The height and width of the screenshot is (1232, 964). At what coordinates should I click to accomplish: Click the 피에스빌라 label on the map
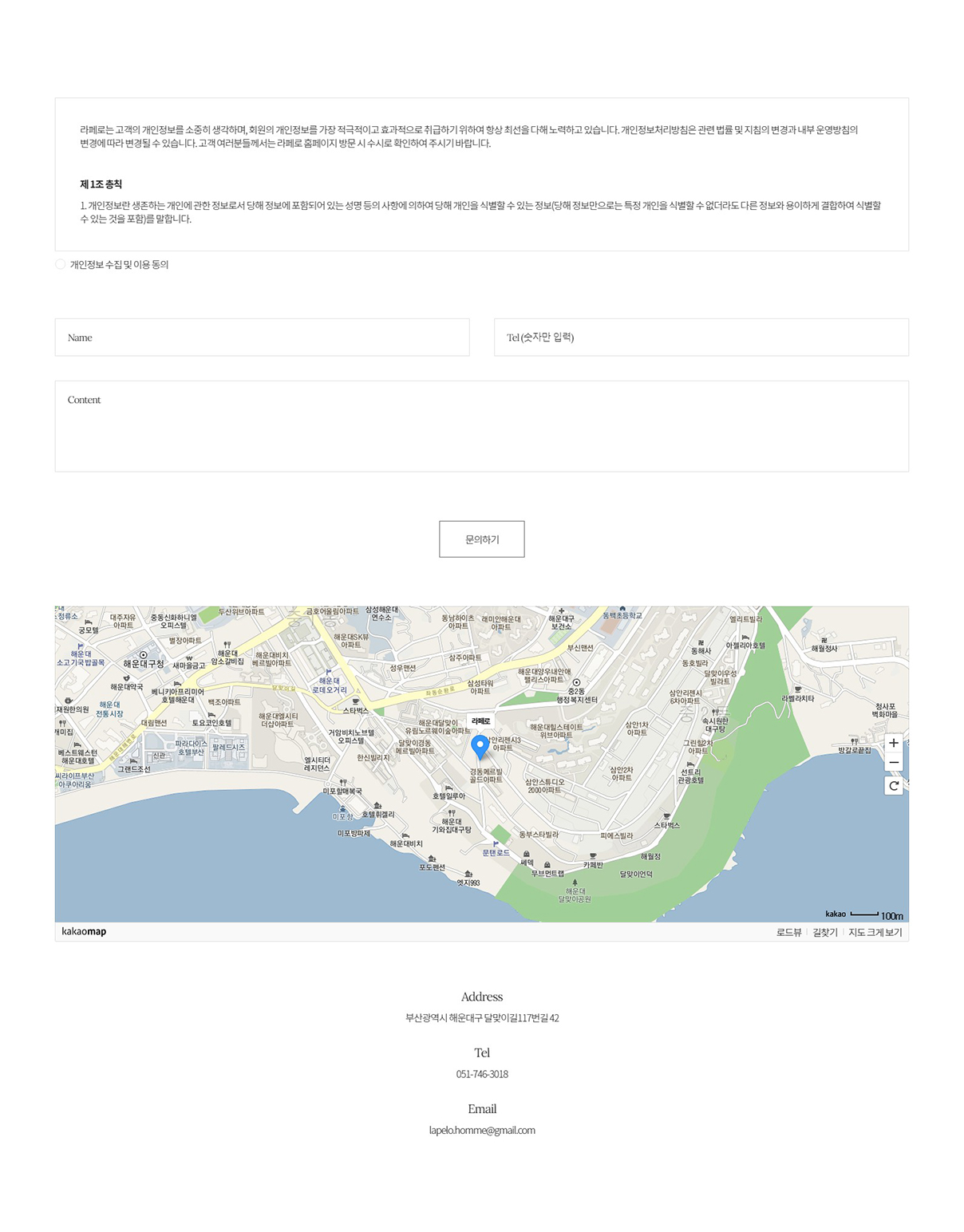click(616, 836)
